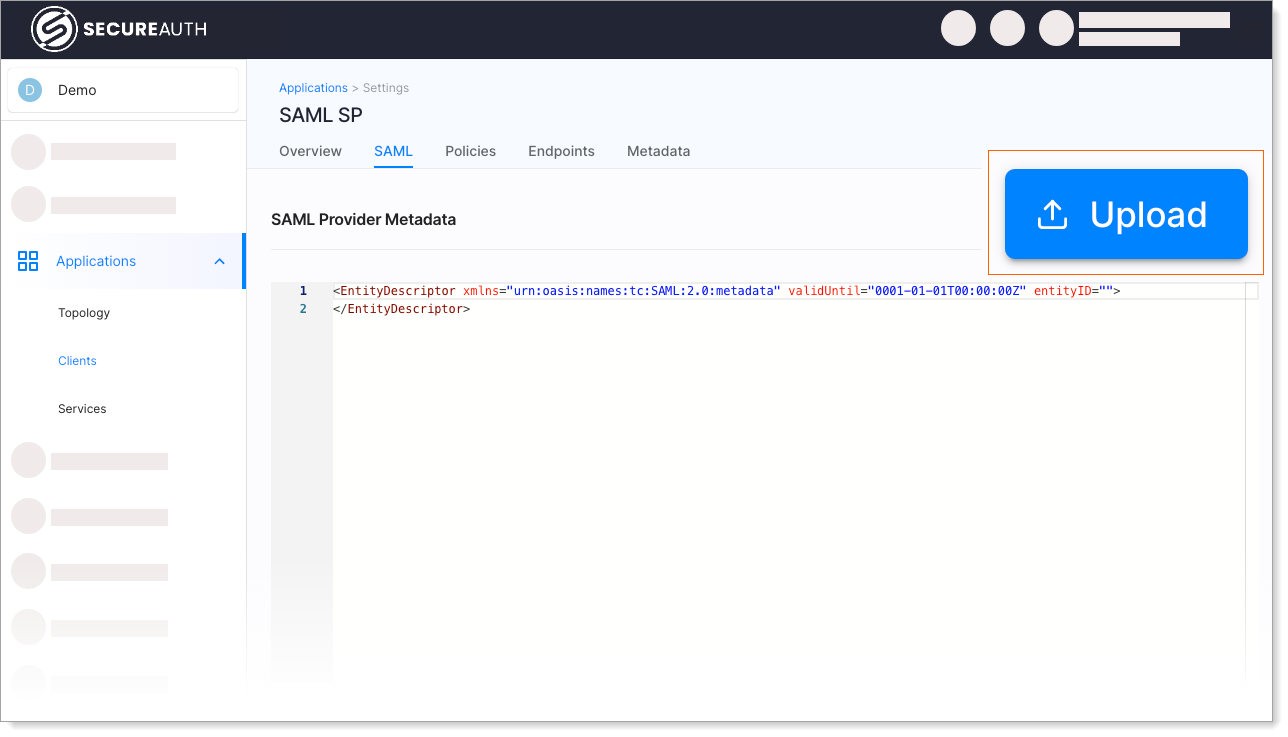Image resolution: width=1288 pixels, height=737 pixels.
Task: Open Services in the sidebar
Action: point(82,409)
